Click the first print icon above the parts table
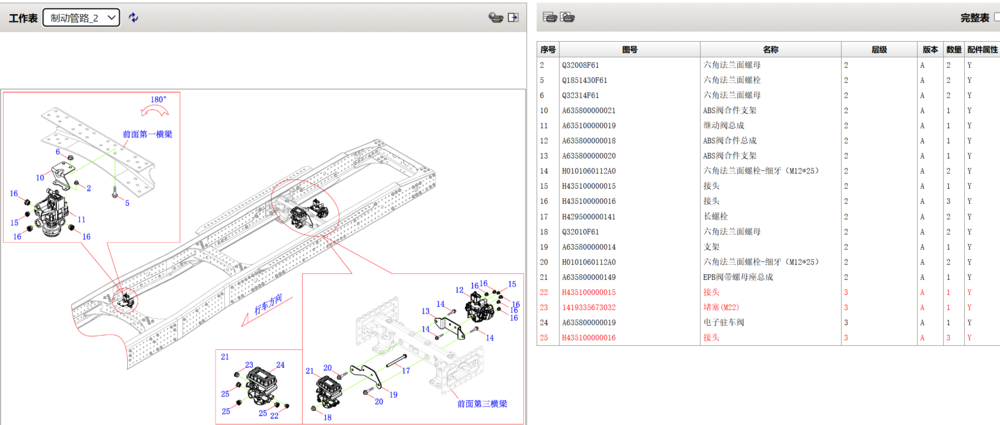 coord(550,17)
